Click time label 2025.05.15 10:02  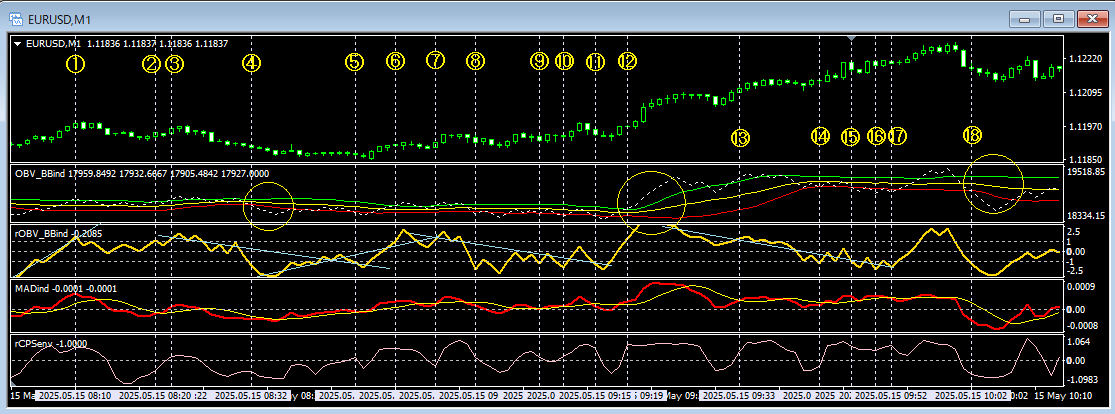[x=971, y=394]
